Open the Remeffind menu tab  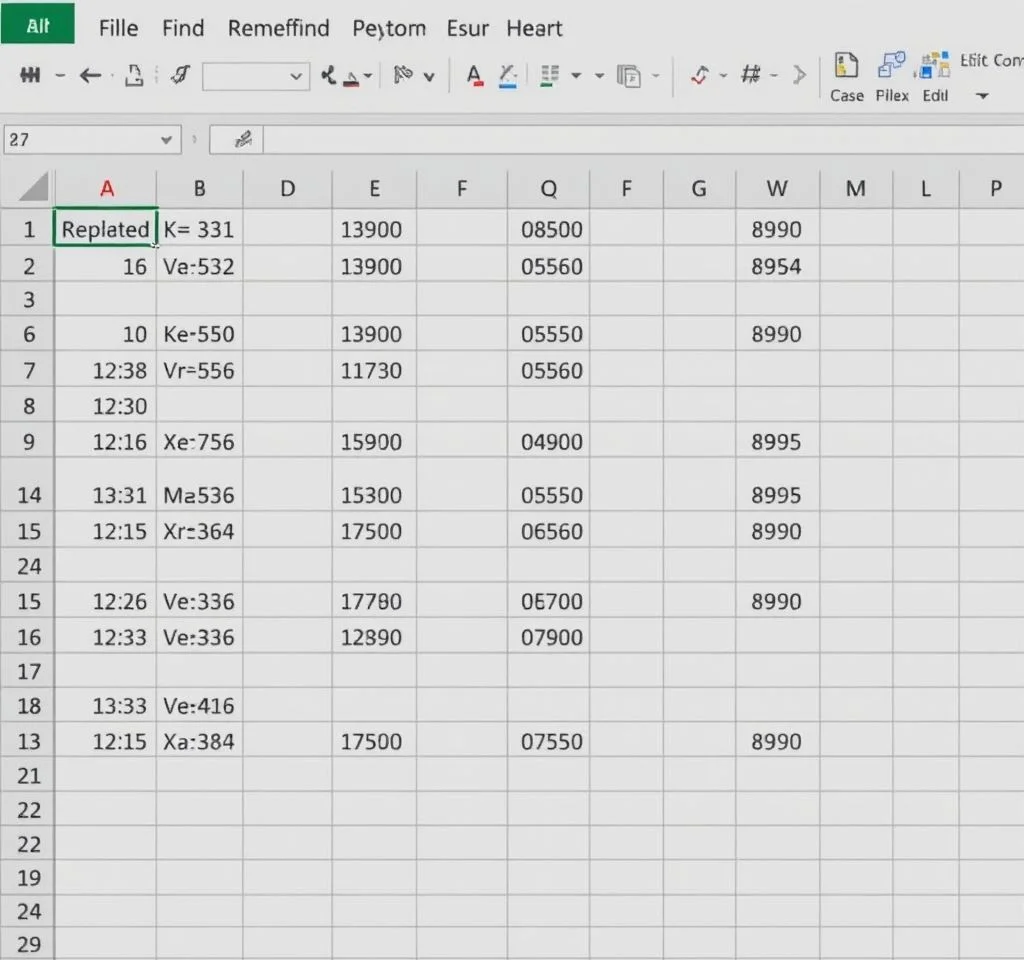(x=278, y=28)
